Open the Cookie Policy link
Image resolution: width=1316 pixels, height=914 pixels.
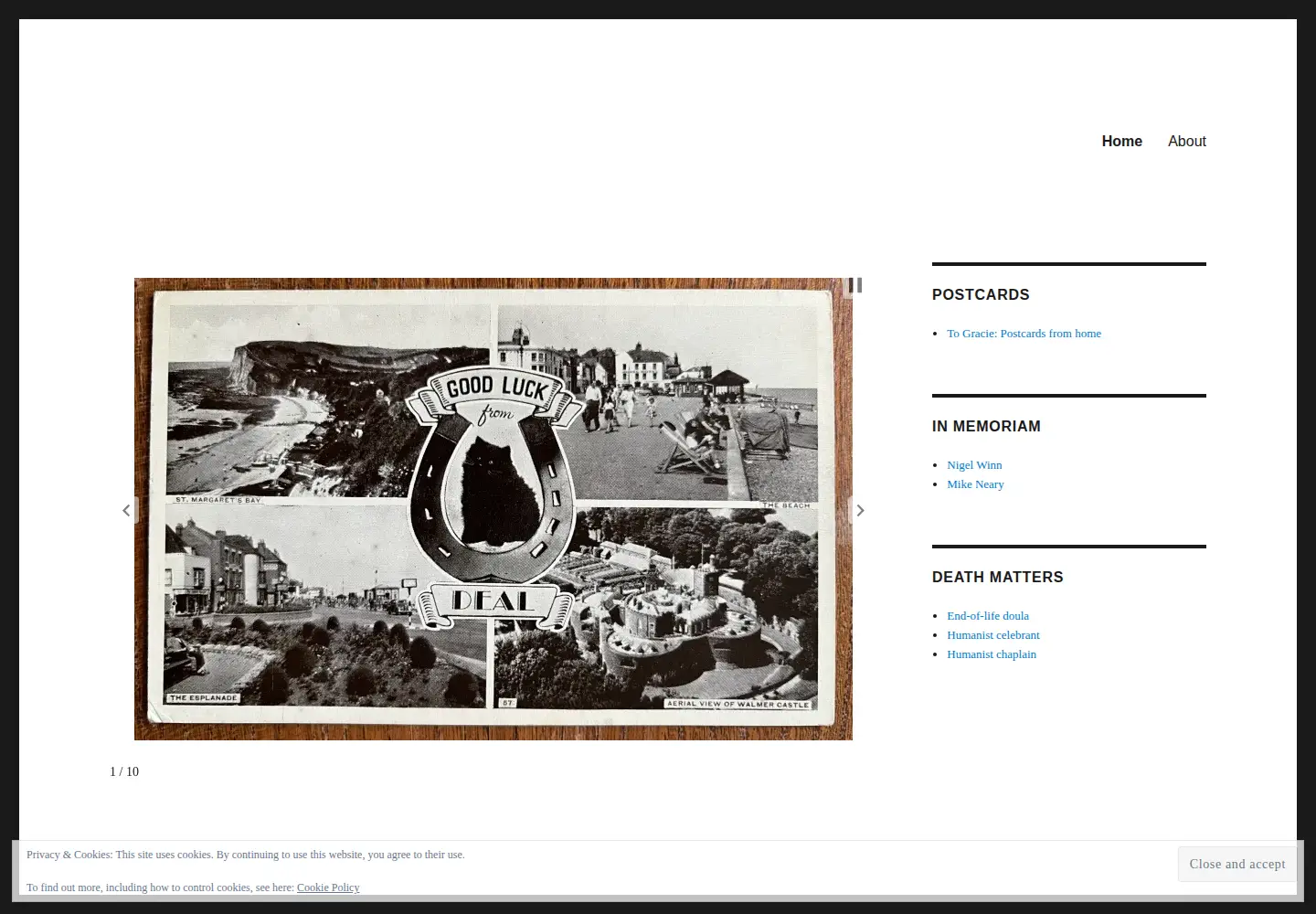(x=328, y=887)
